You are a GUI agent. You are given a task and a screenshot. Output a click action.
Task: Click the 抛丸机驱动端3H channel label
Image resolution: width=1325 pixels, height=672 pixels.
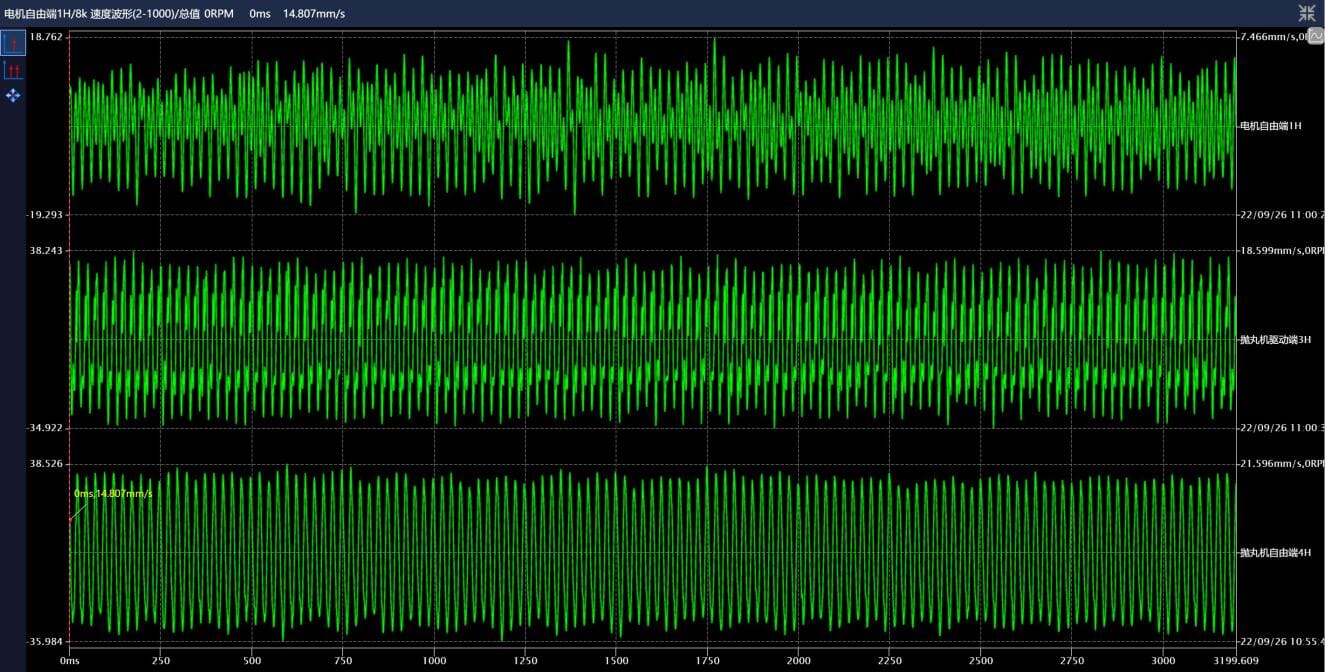tap(1274, 340)
